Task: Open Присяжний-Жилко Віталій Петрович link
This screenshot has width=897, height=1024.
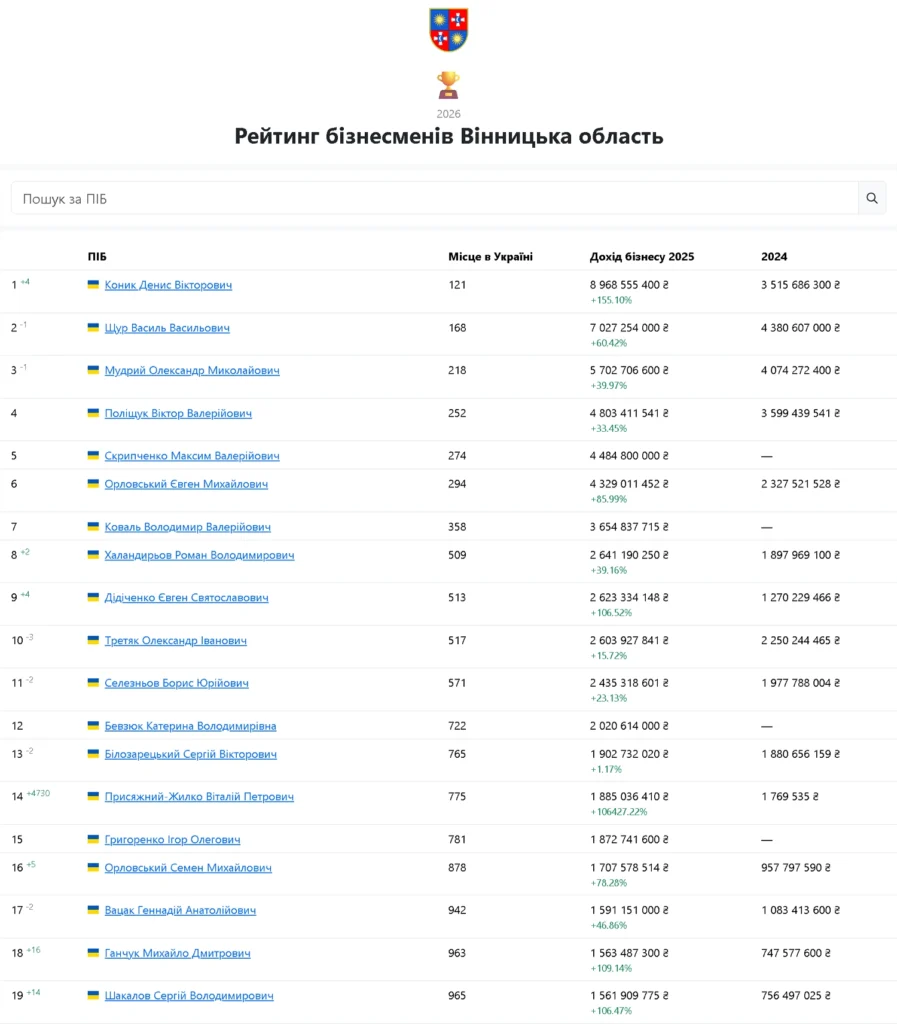Action: coord(199,797)
